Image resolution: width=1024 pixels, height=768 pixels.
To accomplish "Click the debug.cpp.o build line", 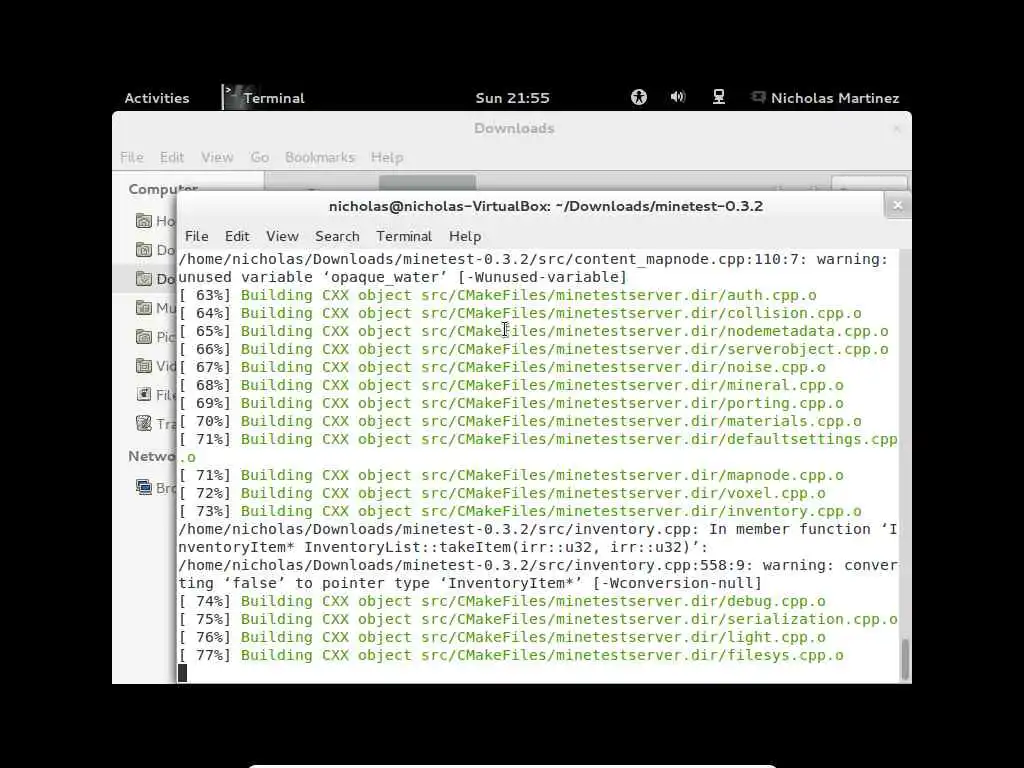I will pos(502,601).
